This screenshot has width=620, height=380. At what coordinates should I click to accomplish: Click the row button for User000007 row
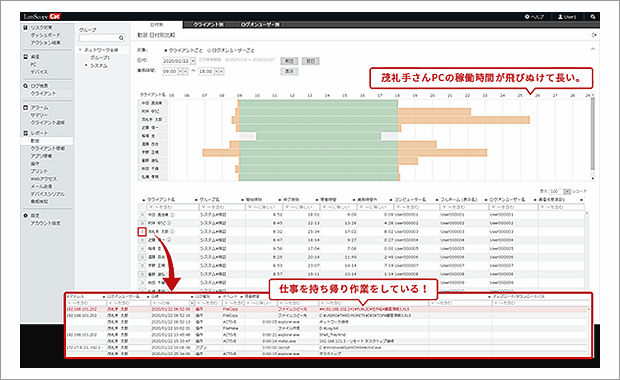142,266
